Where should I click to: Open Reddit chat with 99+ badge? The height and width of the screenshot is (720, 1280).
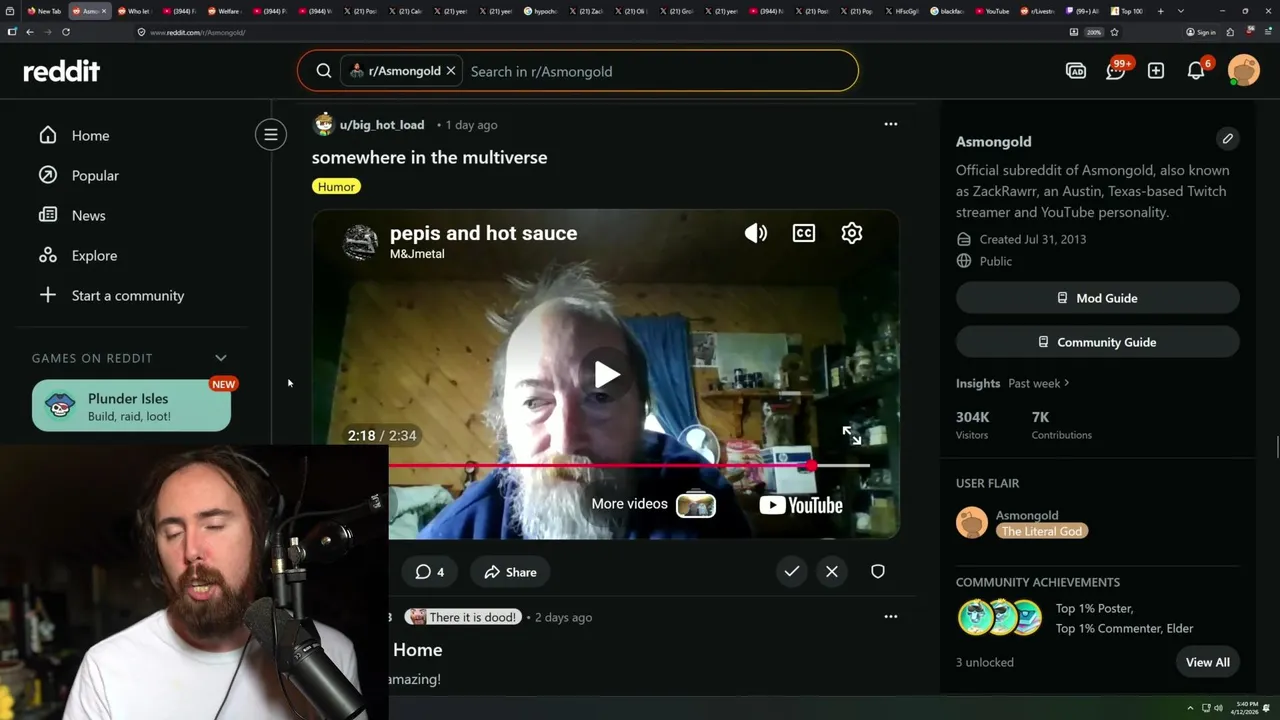click(1116, 71)
